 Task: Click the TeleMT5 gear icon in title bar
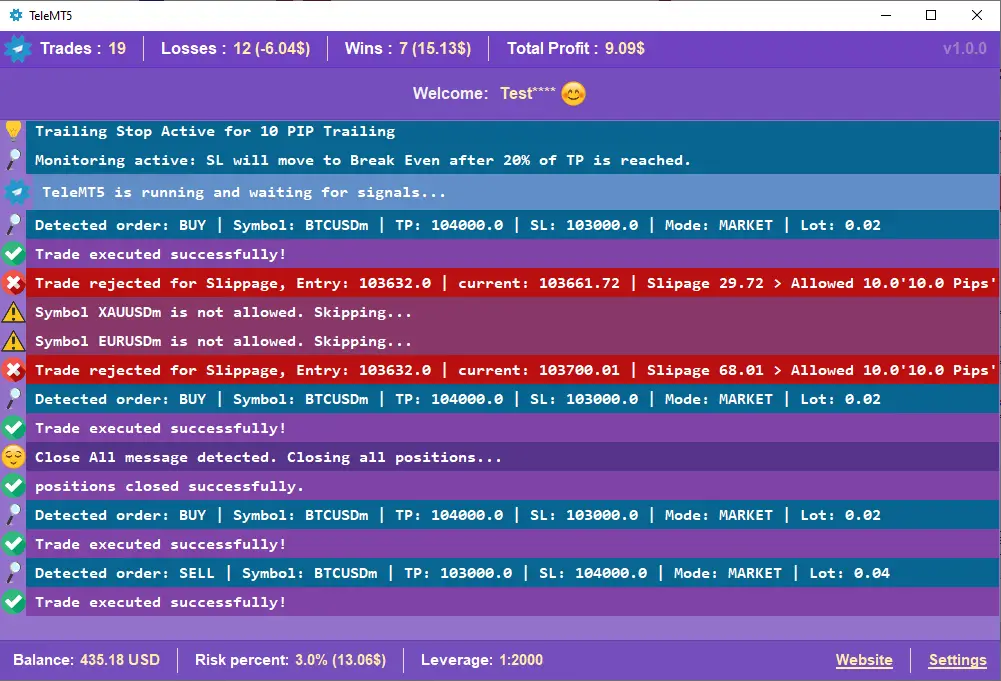point(15,15)
